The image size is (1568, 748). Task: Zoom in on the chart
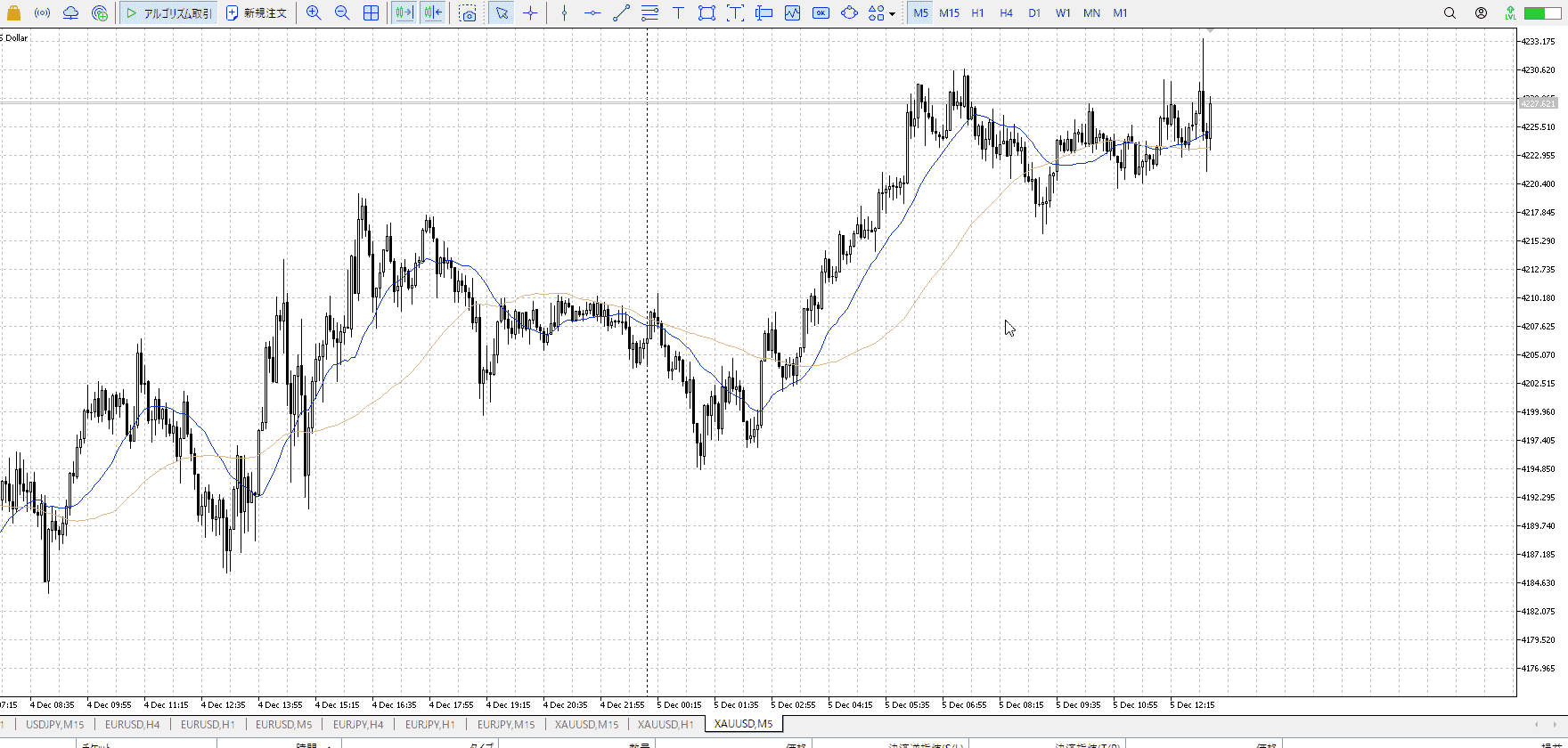tap(314, 13)
